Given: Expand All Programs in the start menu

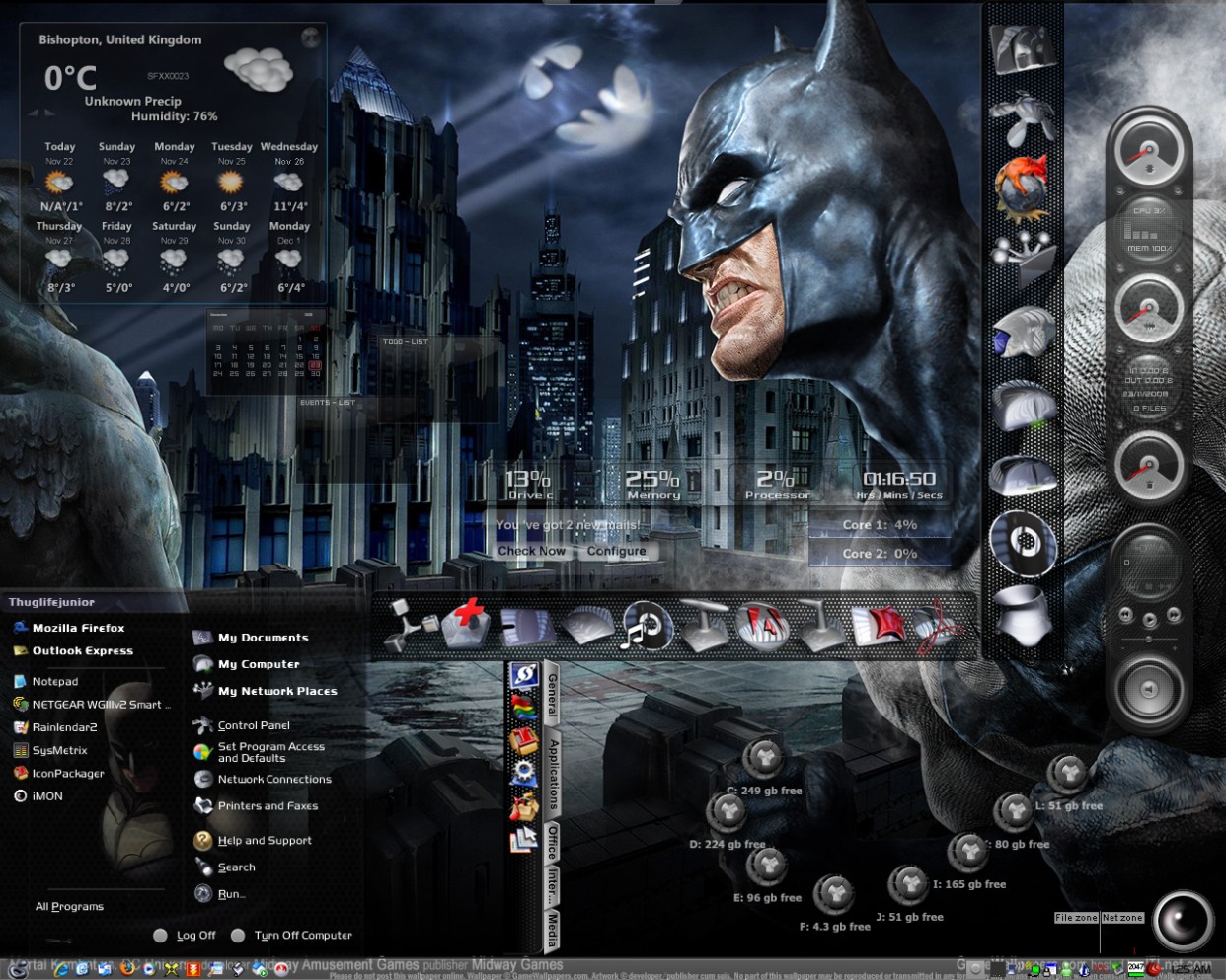Looking at the screenshot, I should click(69, 907).
